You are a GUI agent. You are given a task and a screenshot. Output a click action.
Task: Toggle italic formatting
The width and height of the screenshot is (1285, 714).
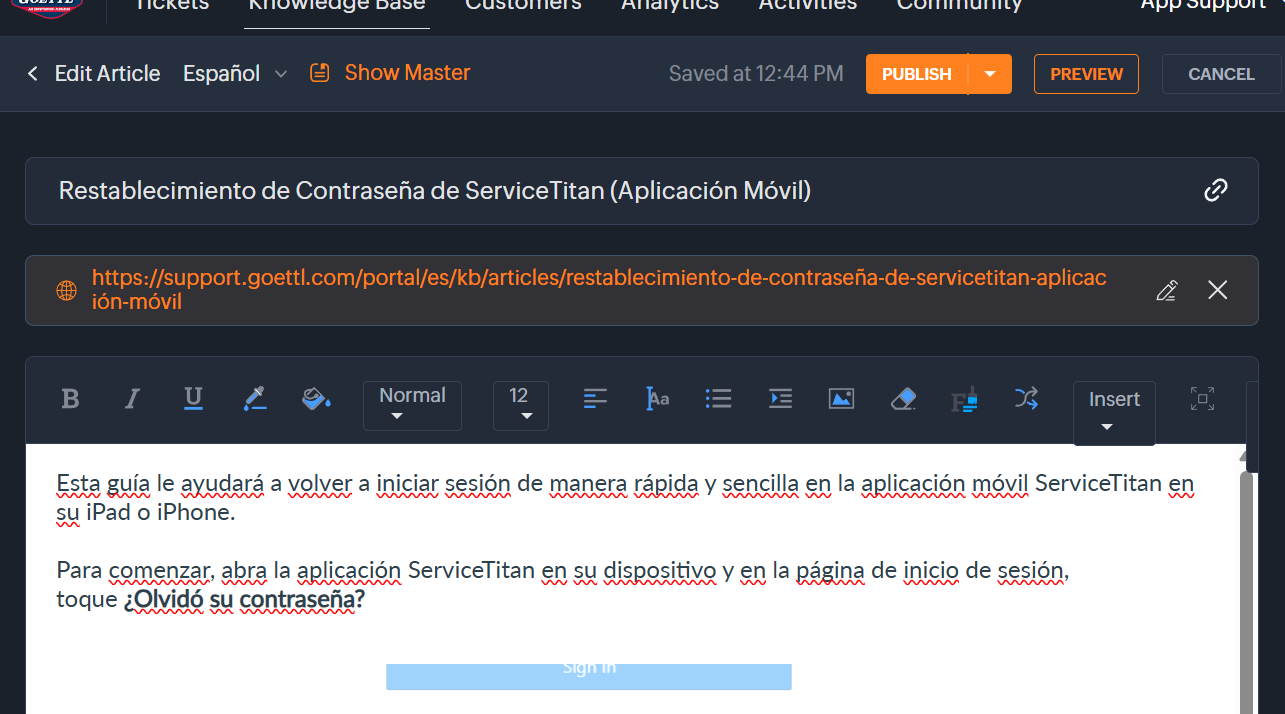(x=131, y=399)
